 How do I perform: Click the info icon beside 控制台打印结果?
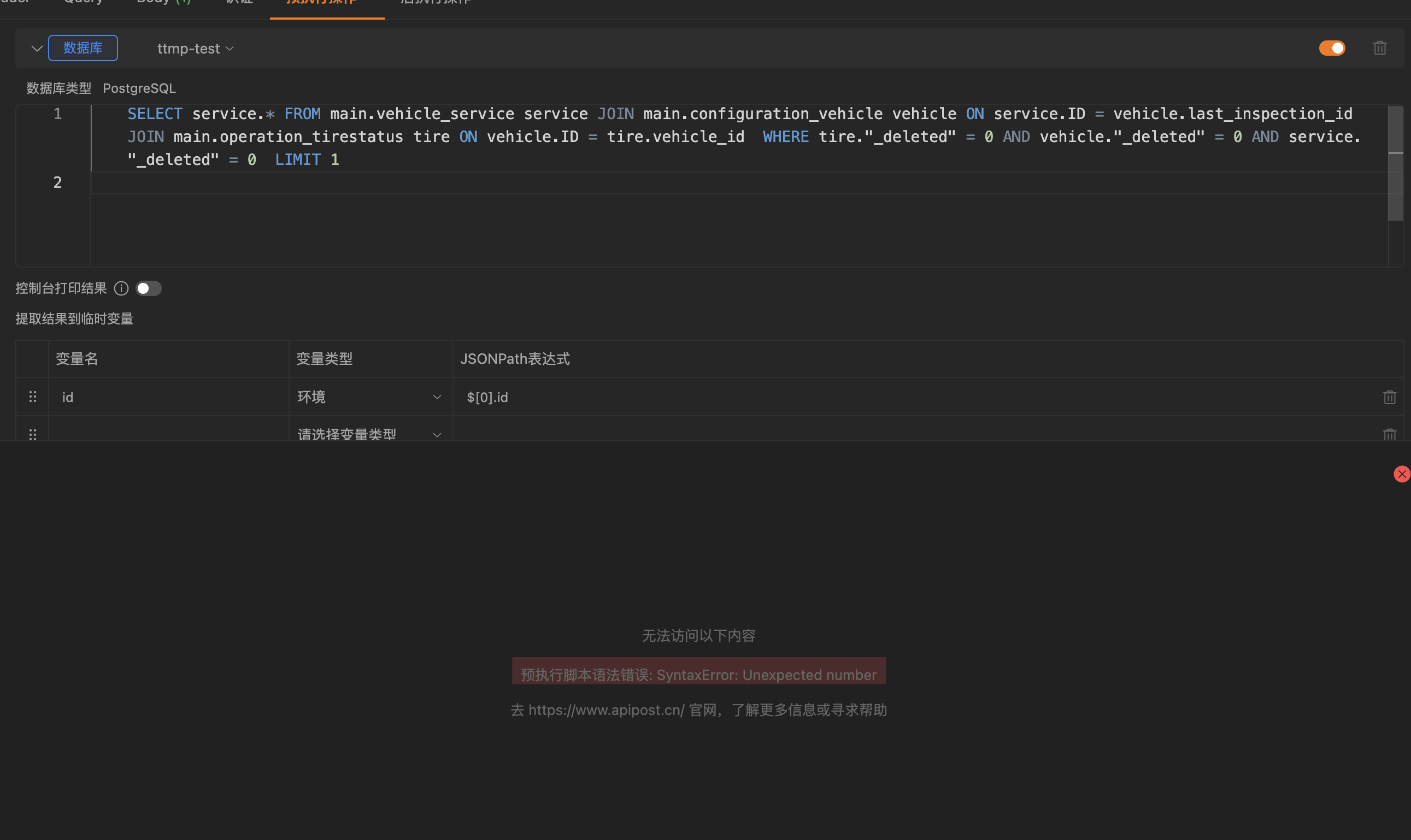(121, 289)
